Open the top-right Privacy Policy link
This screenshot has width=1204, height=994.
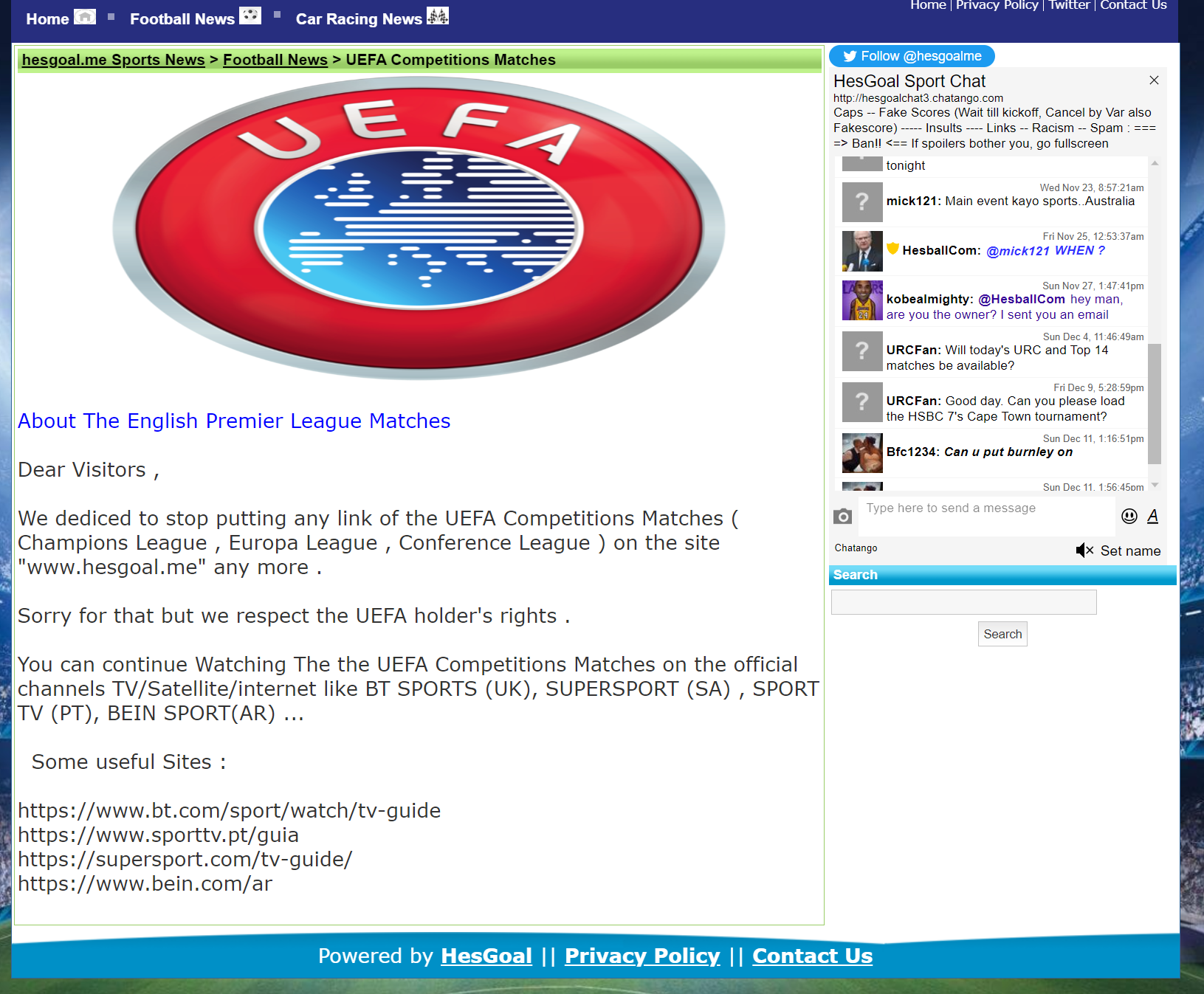(997, 5)
